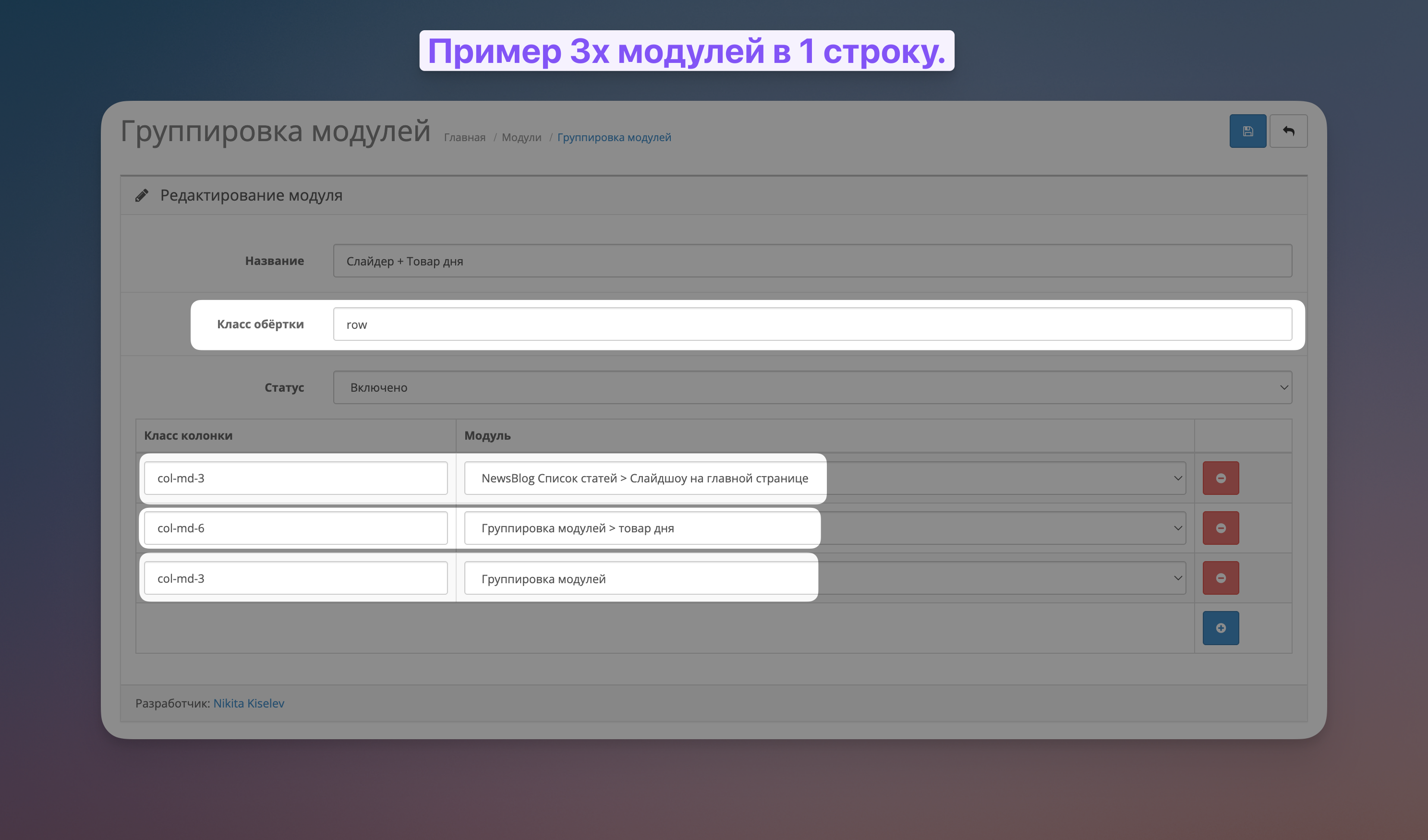Focus the Название field 'Слайдер + Товар дня'
This screenshot has height=840, width=1428.
[x=812, y=261]
